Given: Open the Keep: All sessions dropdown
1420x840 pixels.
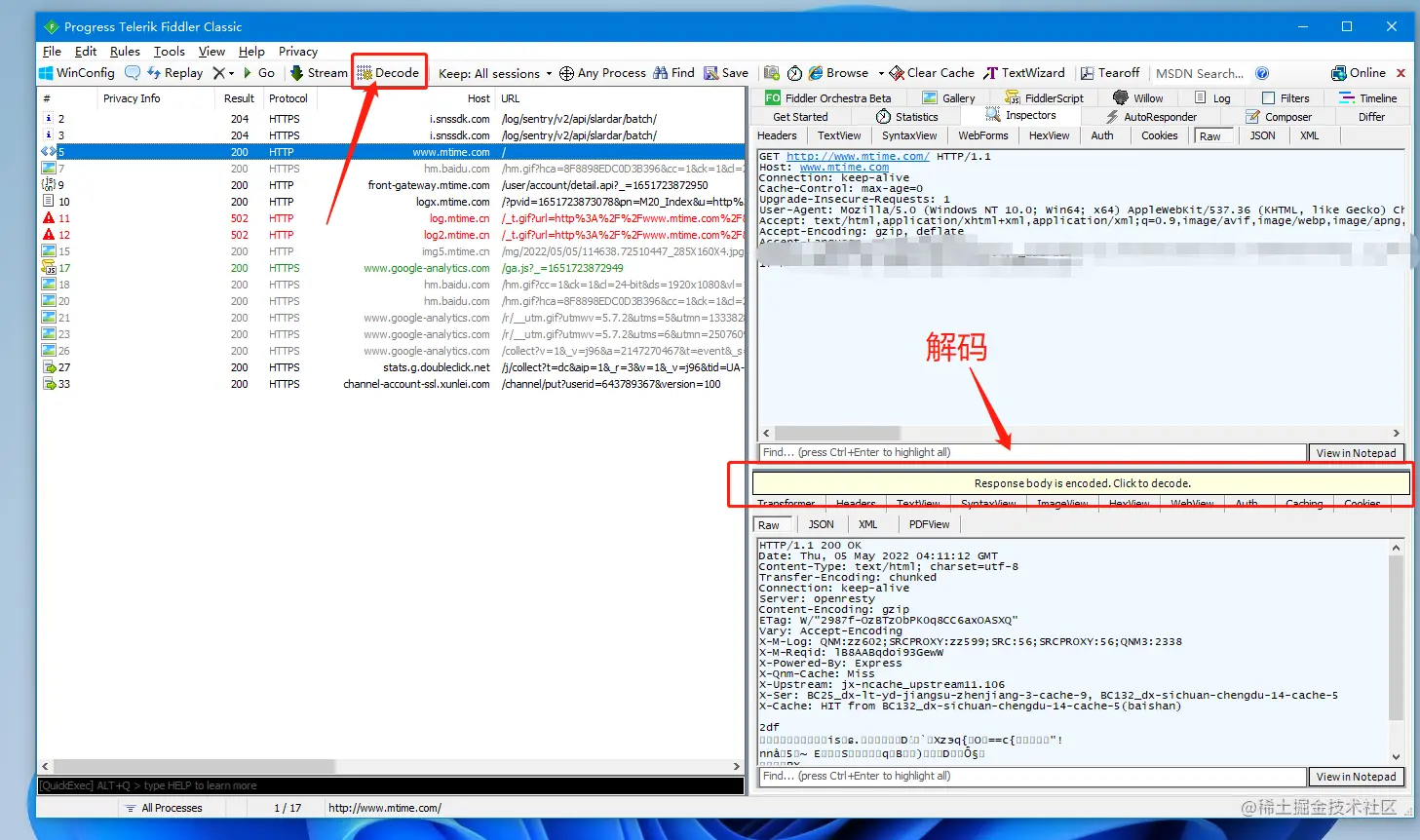Looking at the screenshot, I should click(x=495, y=73).
